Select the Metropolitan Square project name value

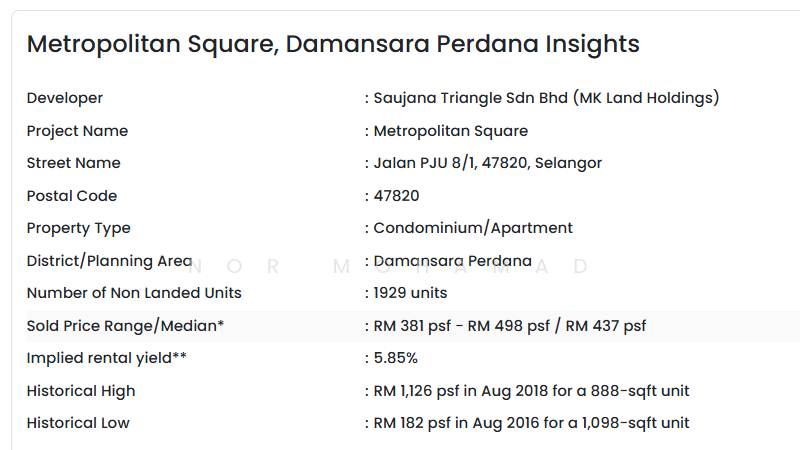pos(450,131)
